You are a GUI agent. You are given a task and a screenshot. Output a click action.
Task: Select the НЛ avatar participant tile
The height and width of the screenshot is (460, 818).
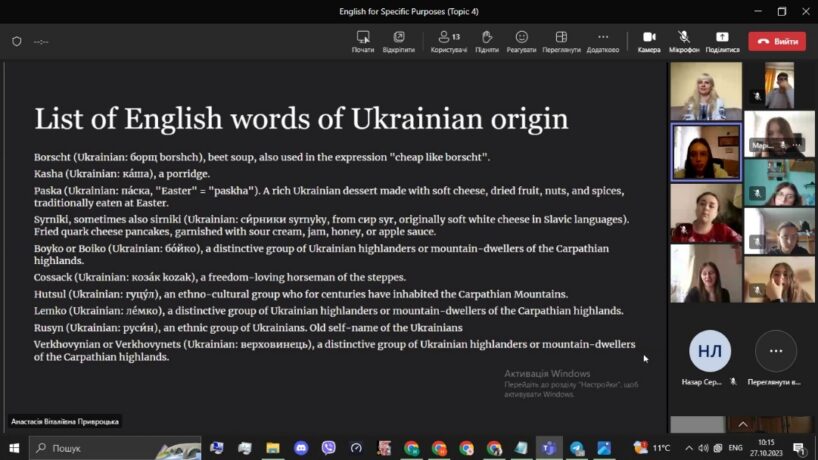[x=710, y=352]
